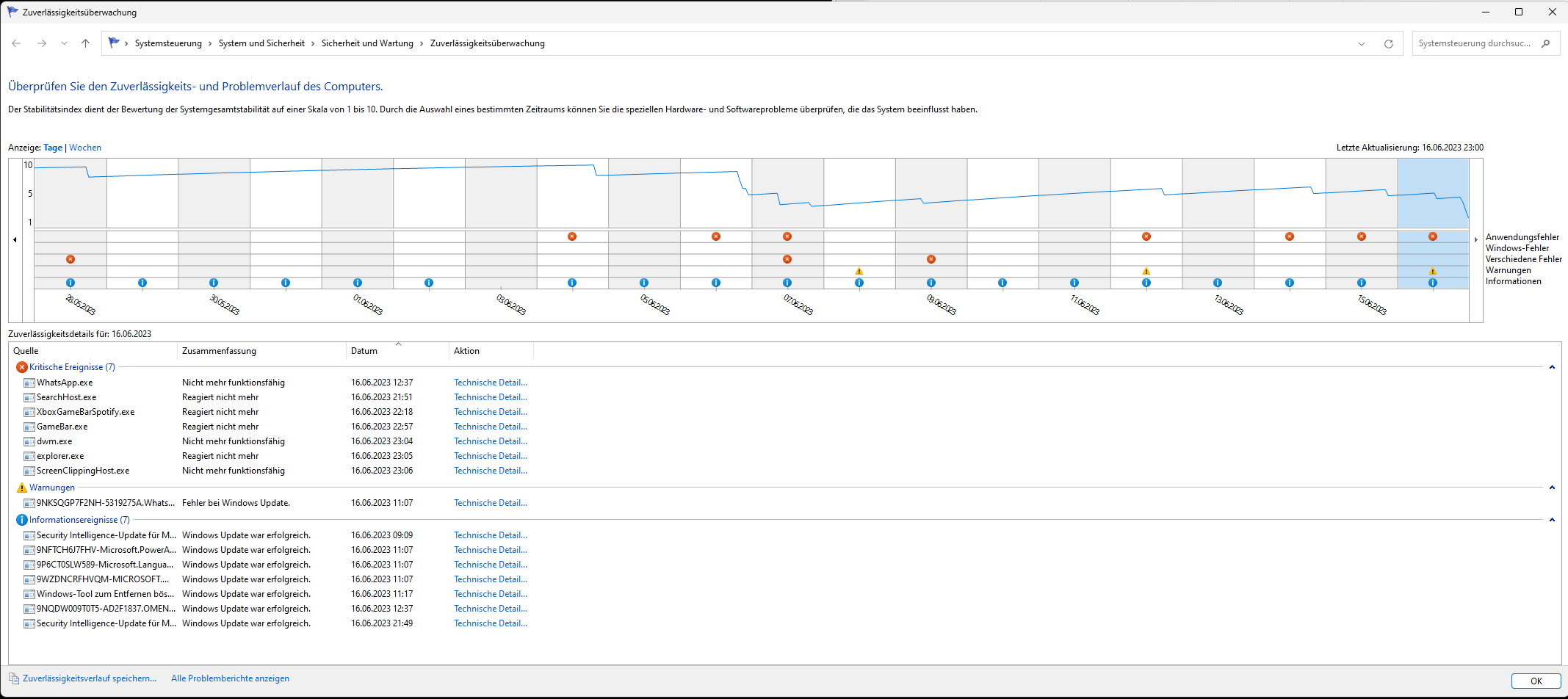Open Technische Details for the Windows Update warning
The width and height of the screenshot is (1568, 699).
pyautogui.click(x=491, y=503)
